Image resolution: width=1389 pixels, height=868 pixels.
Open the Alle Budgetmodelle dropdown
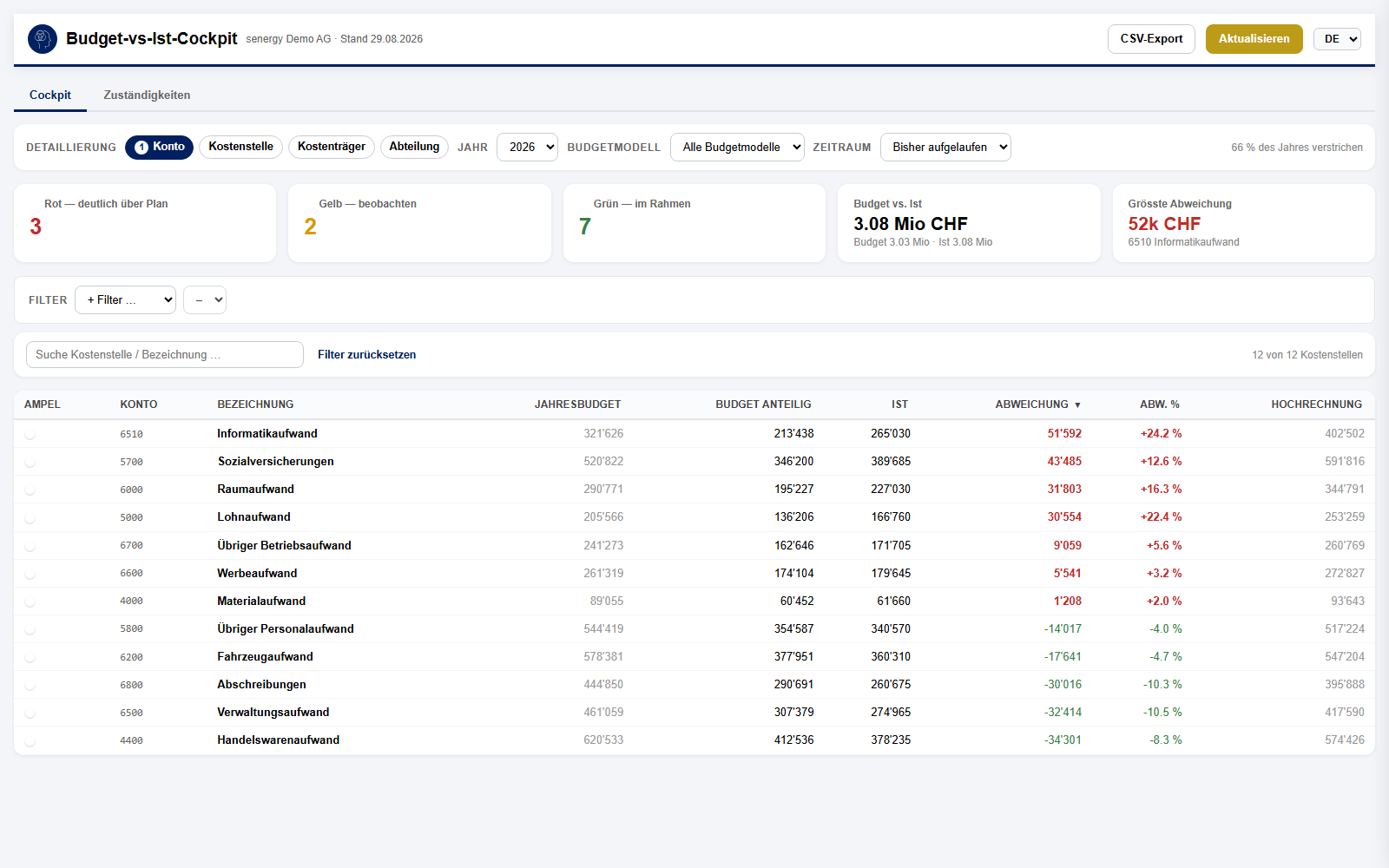click(x=738, y=148)
